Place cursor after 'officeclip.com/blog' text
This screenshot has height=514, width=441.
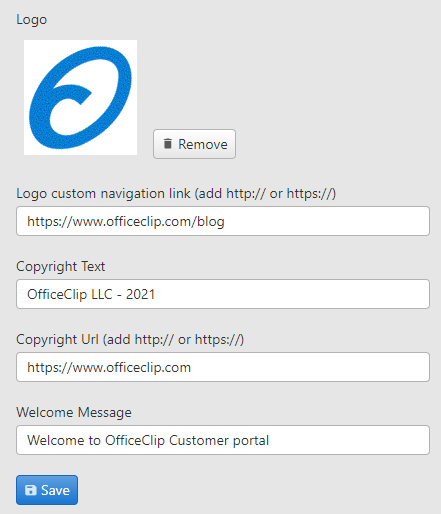click(x=225, y=221)
